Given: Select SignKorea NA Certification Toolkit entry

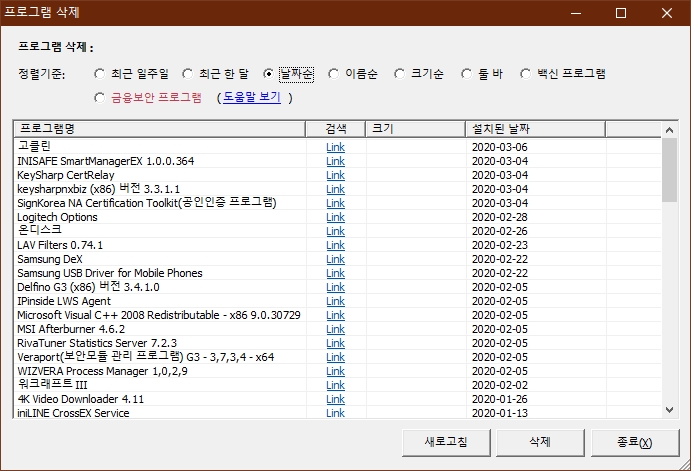Looking at the screenshot, I should [337, 204].
